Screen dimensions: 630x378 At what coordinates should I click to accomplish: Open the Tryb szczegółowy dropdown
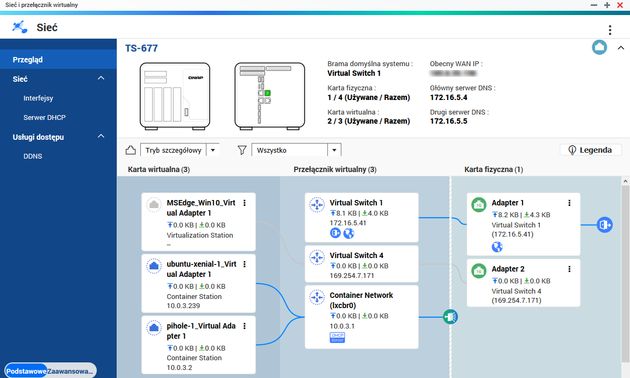tap(180, 150)
